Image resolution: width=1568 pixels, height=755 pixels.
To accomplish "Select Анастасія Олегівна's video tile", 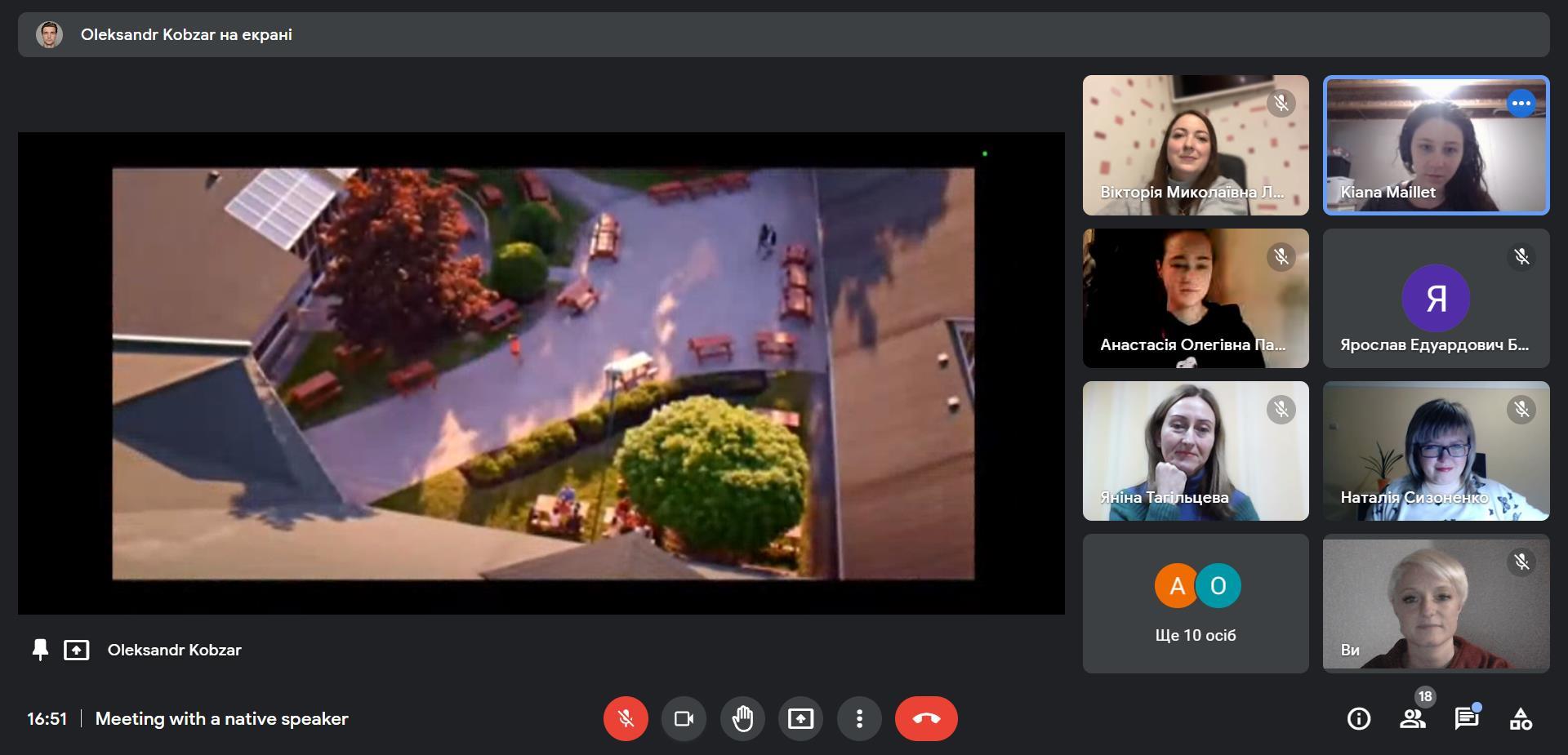I will (1196, 298).
